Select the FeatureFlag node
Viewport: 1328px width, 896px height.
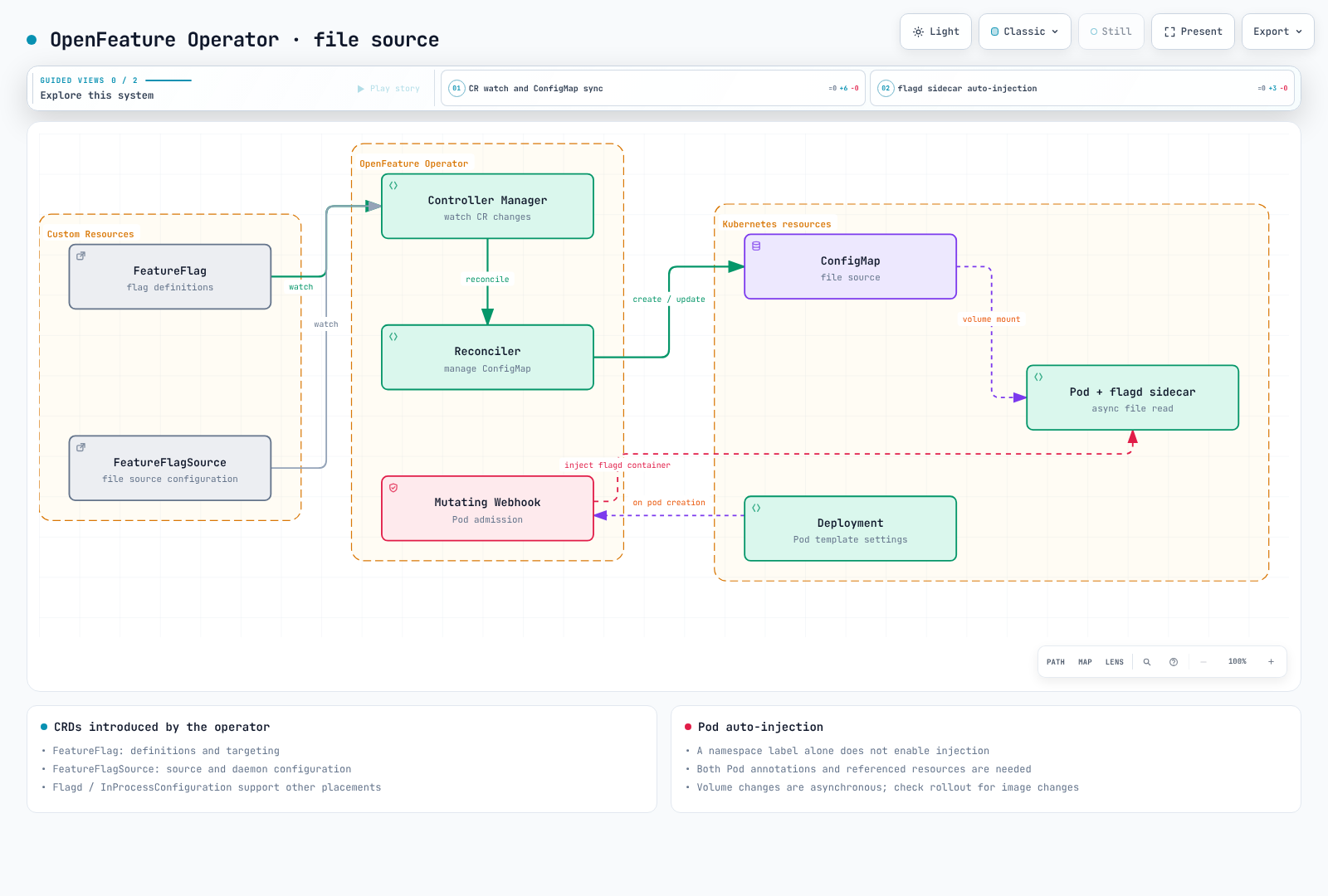[x=170, y=277]
